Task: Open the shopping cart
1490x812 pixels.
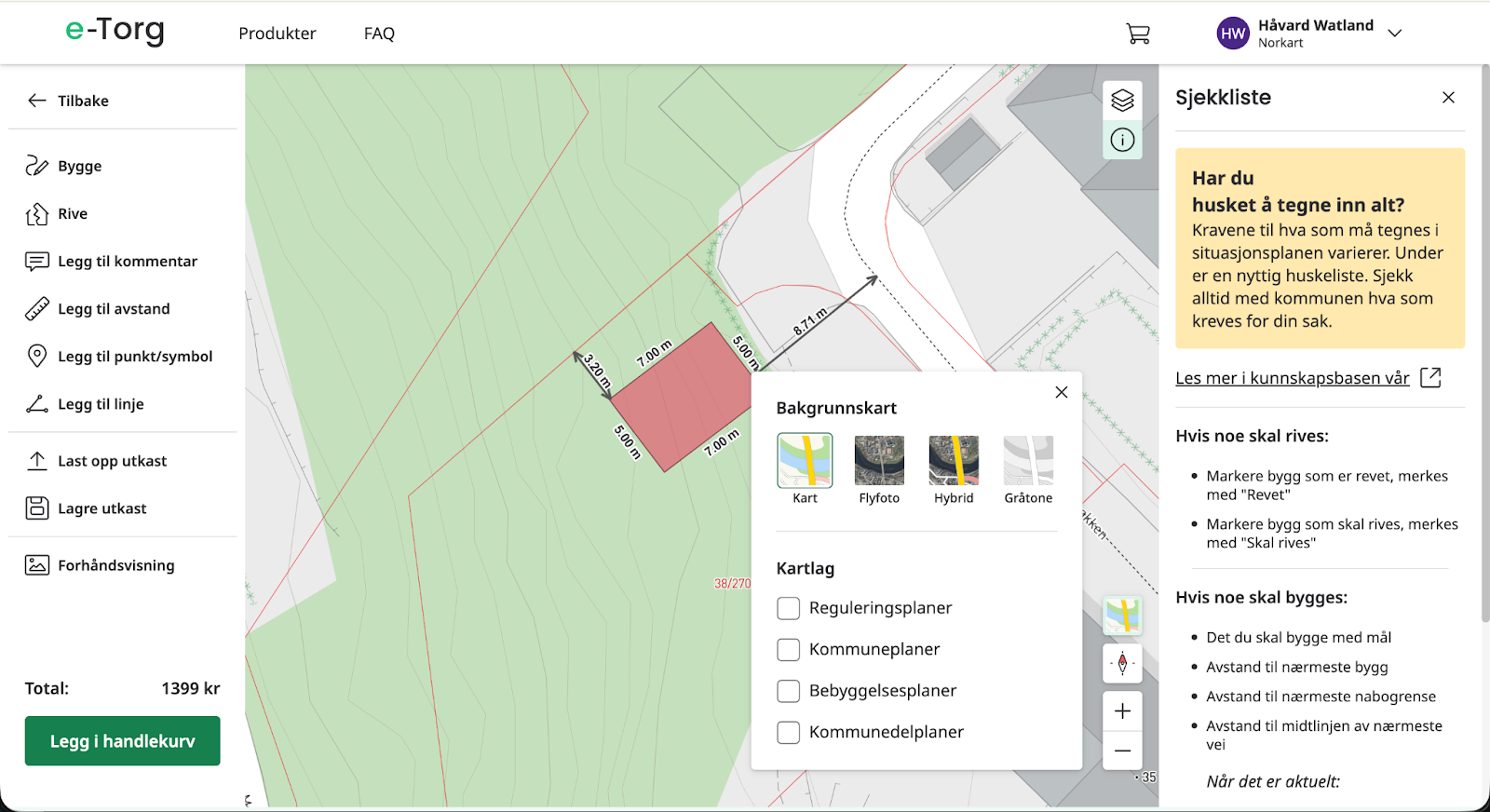Action: pyautogui.click(x=1137, y=34)
